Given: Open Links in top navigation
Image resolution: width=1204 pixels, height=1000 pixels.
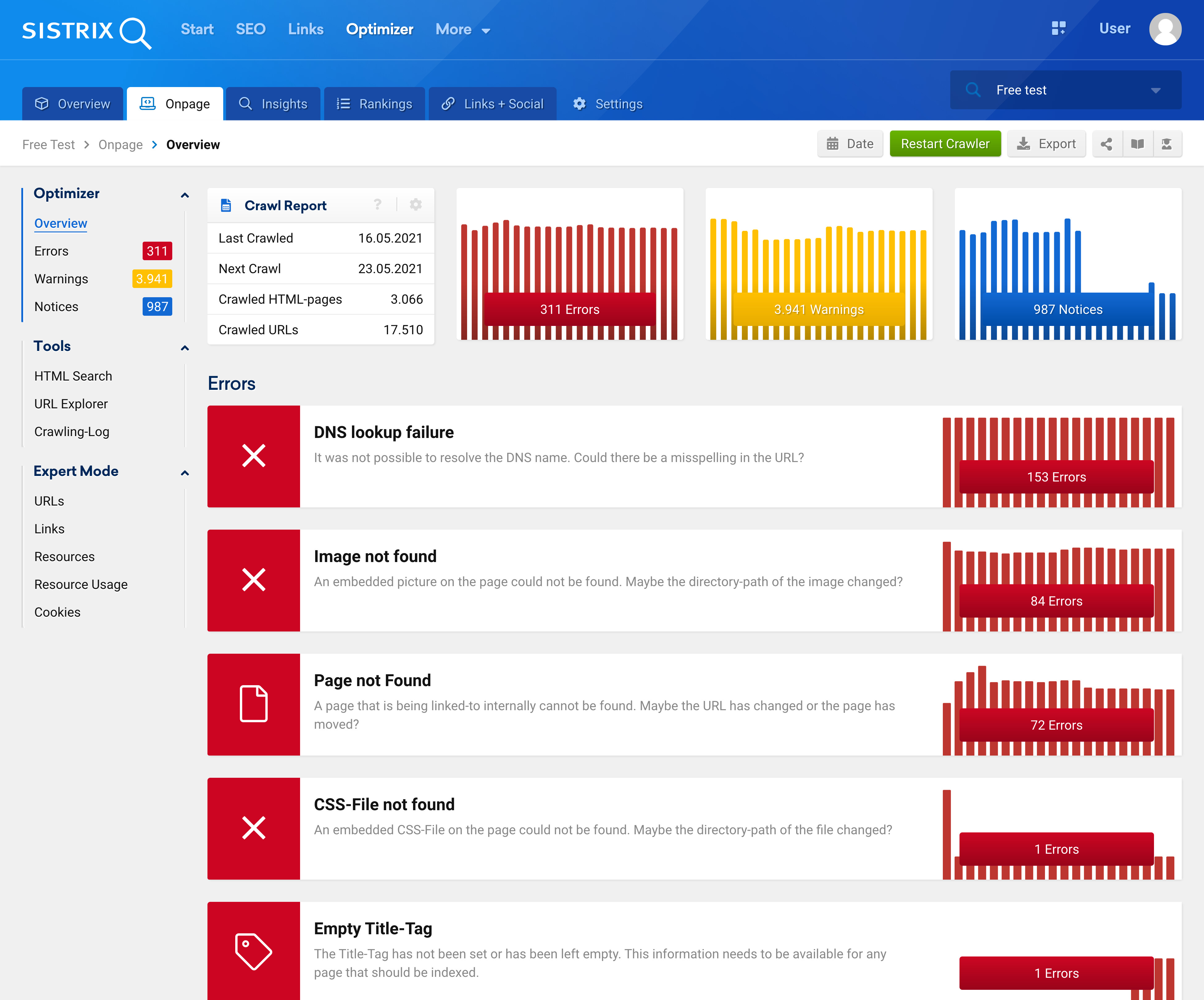Looking at the screenshot, I should click(306, 29).
